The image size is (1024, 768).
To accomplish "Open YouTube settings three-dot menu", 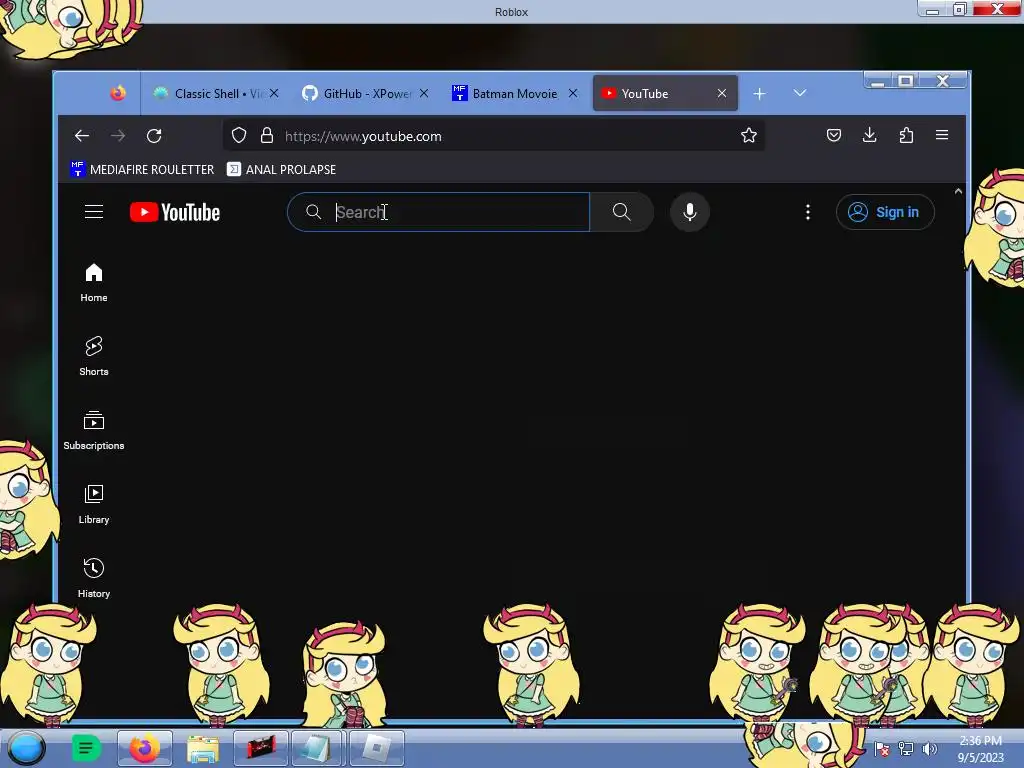I will (x=808, y=212).
